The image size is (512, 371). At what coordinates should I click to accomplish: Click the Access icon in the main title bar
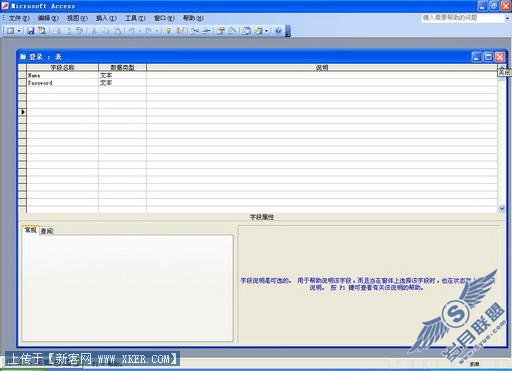tap(5, 6)
